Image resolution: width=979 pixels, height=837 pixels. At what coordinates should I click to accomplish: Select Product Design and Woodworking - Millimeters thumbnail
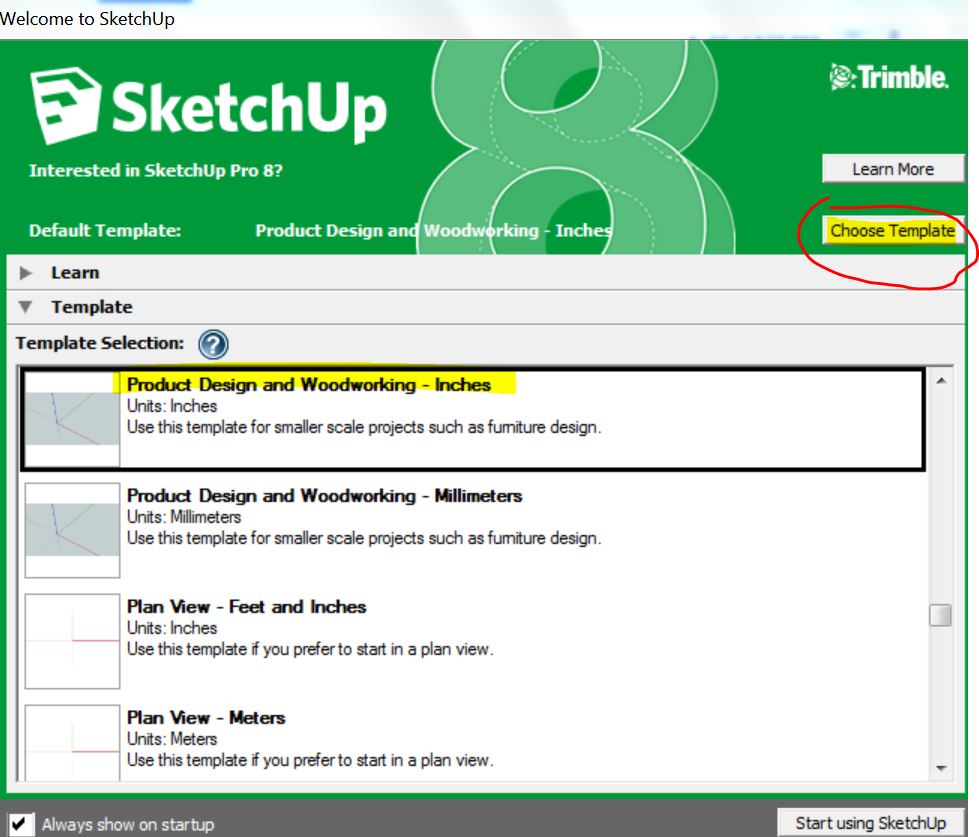(x=72, y=530)
